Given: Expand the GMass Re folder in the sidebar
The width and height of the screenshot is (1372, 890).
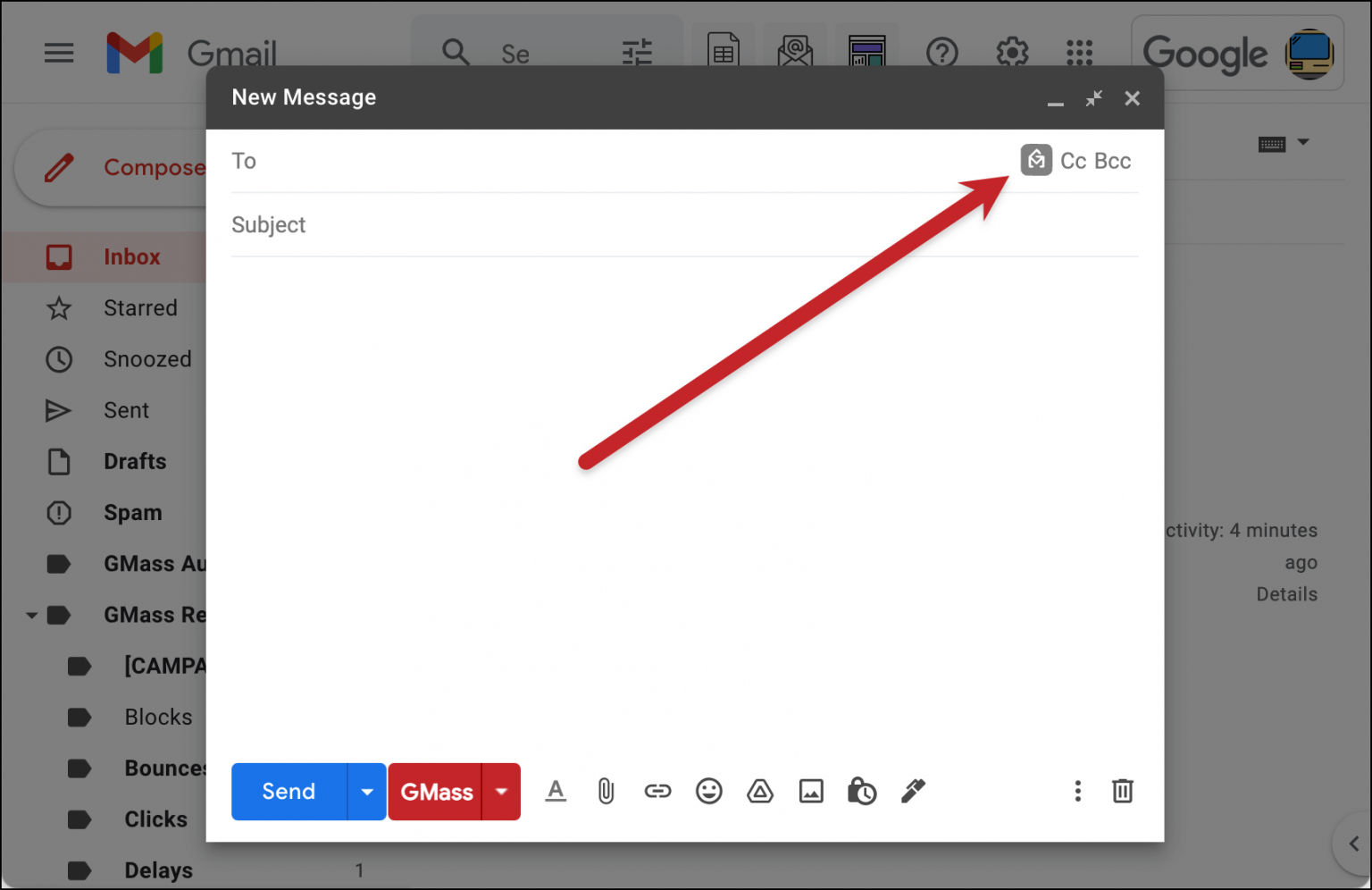Looking at the screenshot, I should (x=31, y=615).
